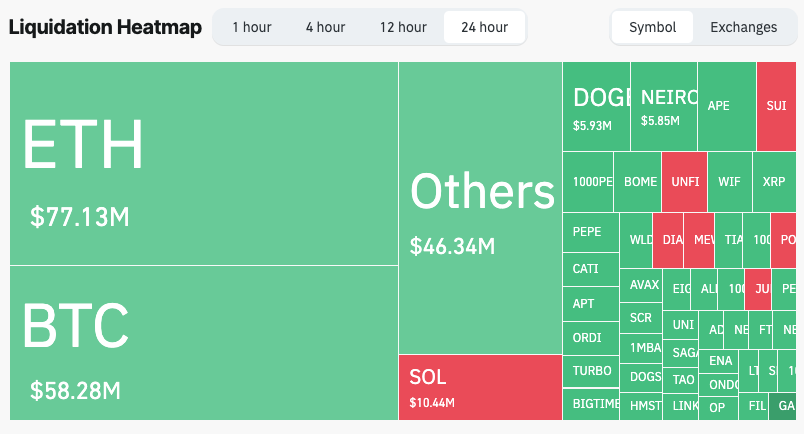
Task: Open the ETH $77.13M liquidation tile
Action: click(204, 163)
